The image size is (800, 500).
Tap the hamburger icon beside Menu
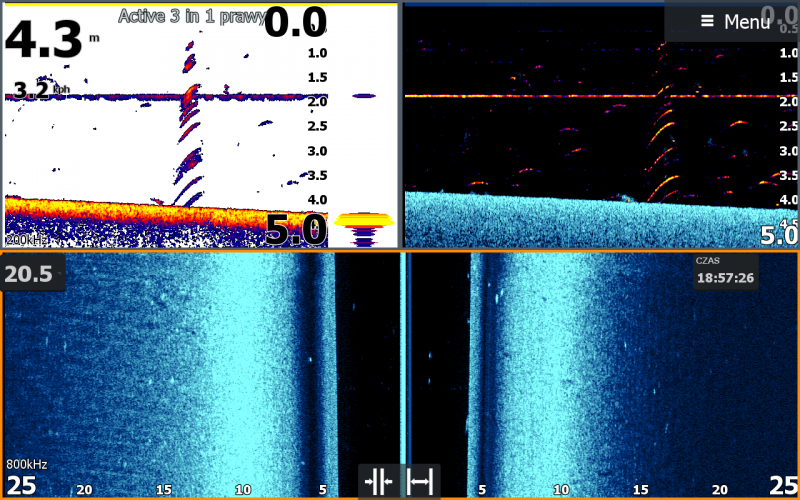pyautogui.click(x=707, y=21)
